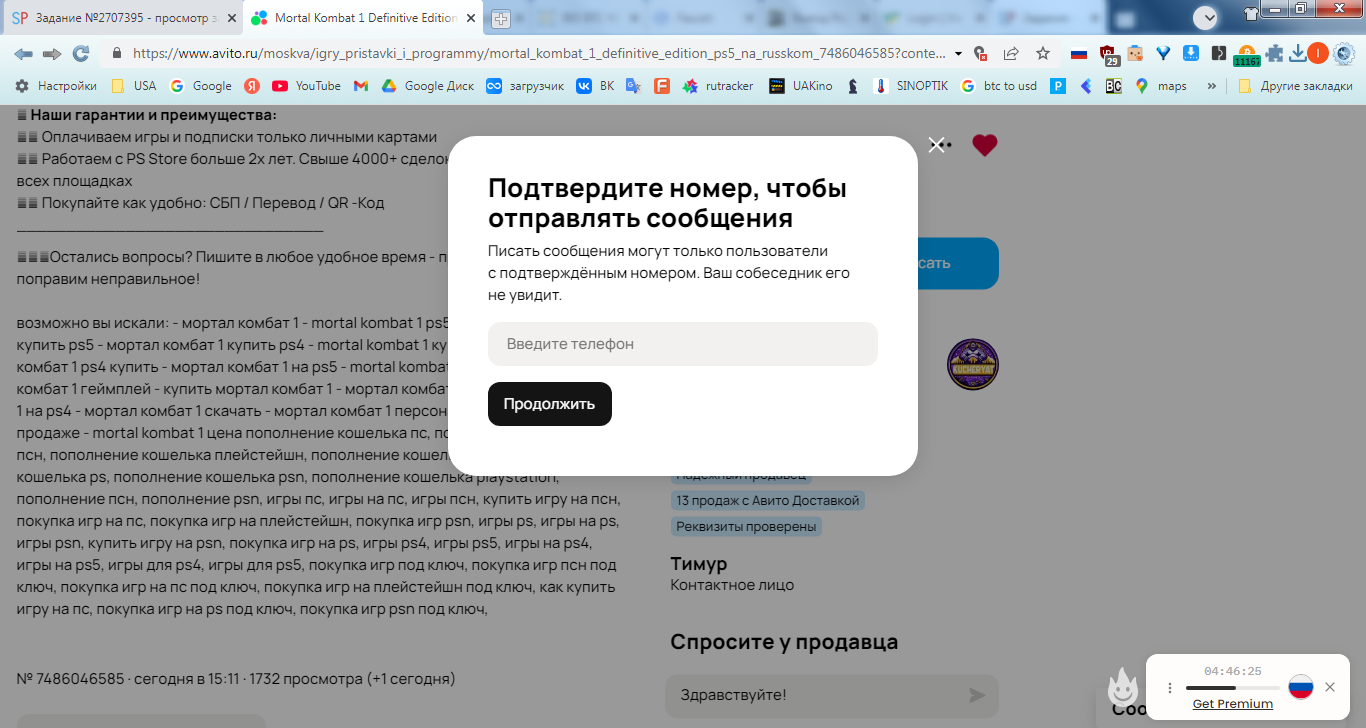Open the orange profile avatar

1318,53
